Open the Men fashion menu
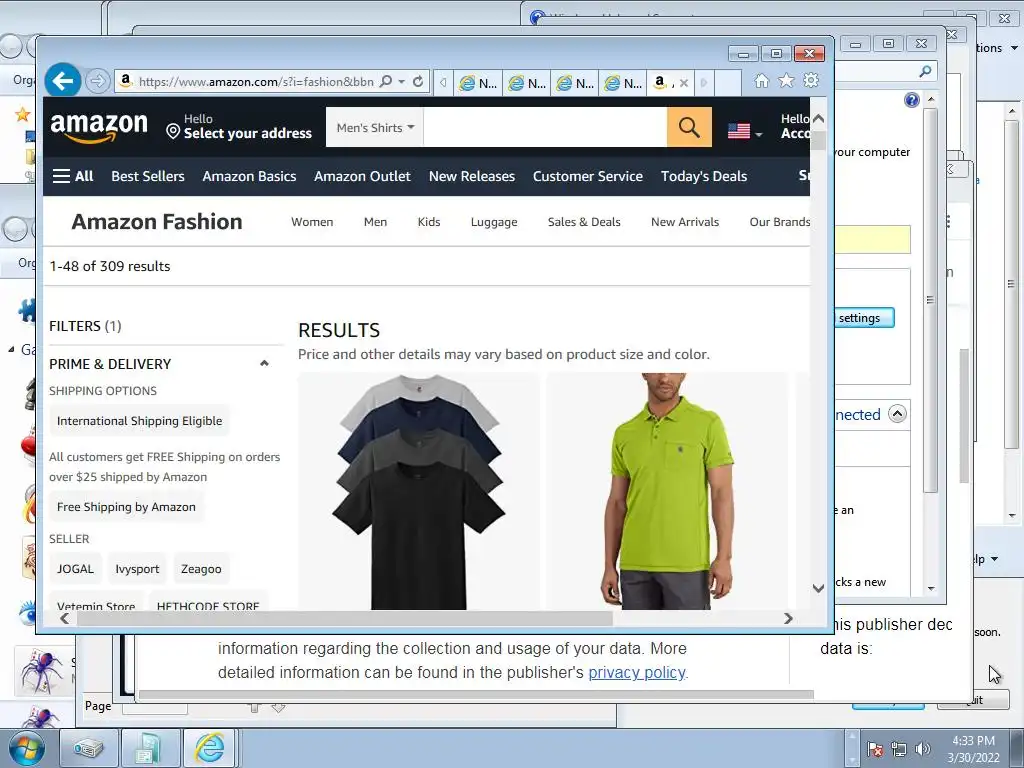The width and height of the screenshot is (1024, 768). (376, 222)
